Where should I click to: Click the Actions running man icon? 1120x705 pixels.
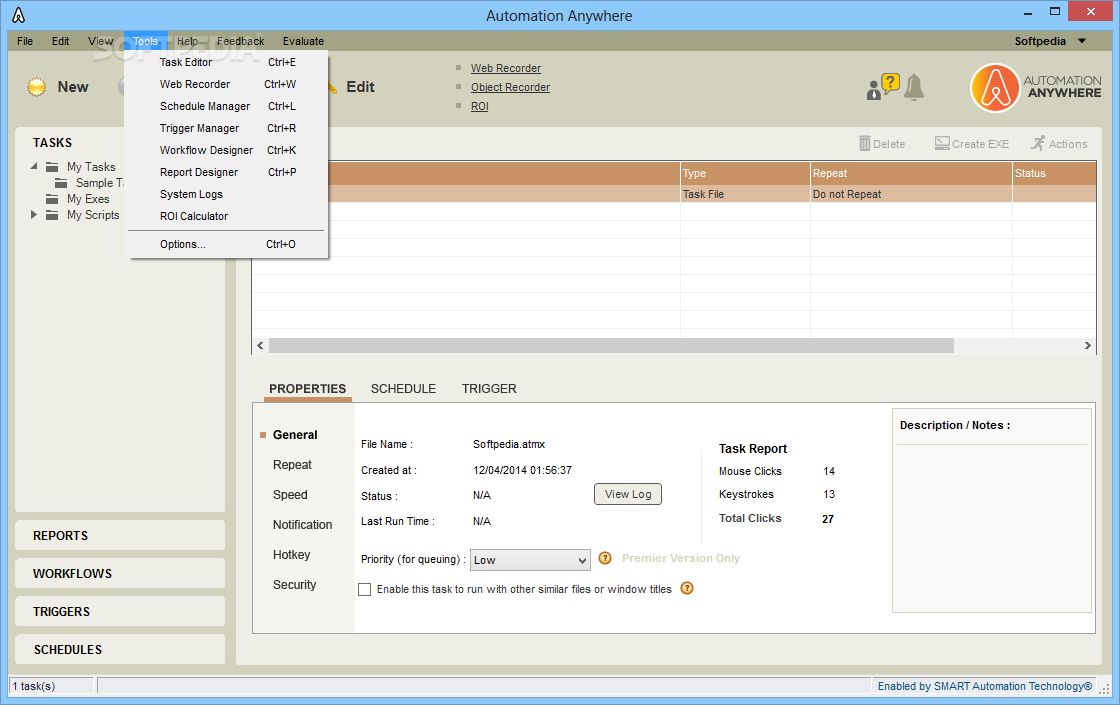coord(1038,144)
